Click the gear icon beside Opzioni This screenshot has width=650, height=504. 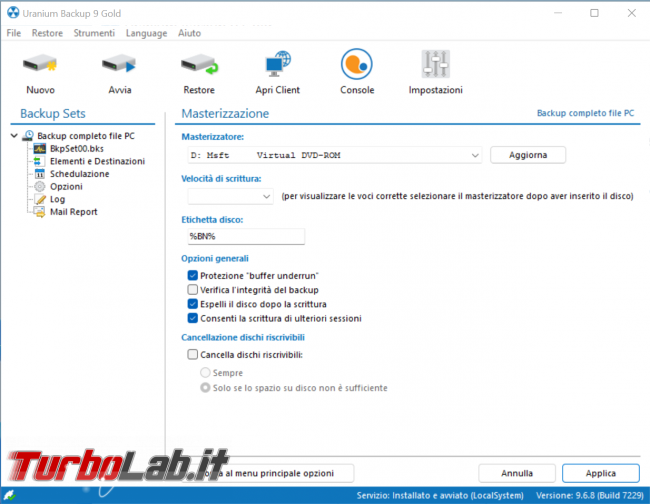tap(39, 187)
